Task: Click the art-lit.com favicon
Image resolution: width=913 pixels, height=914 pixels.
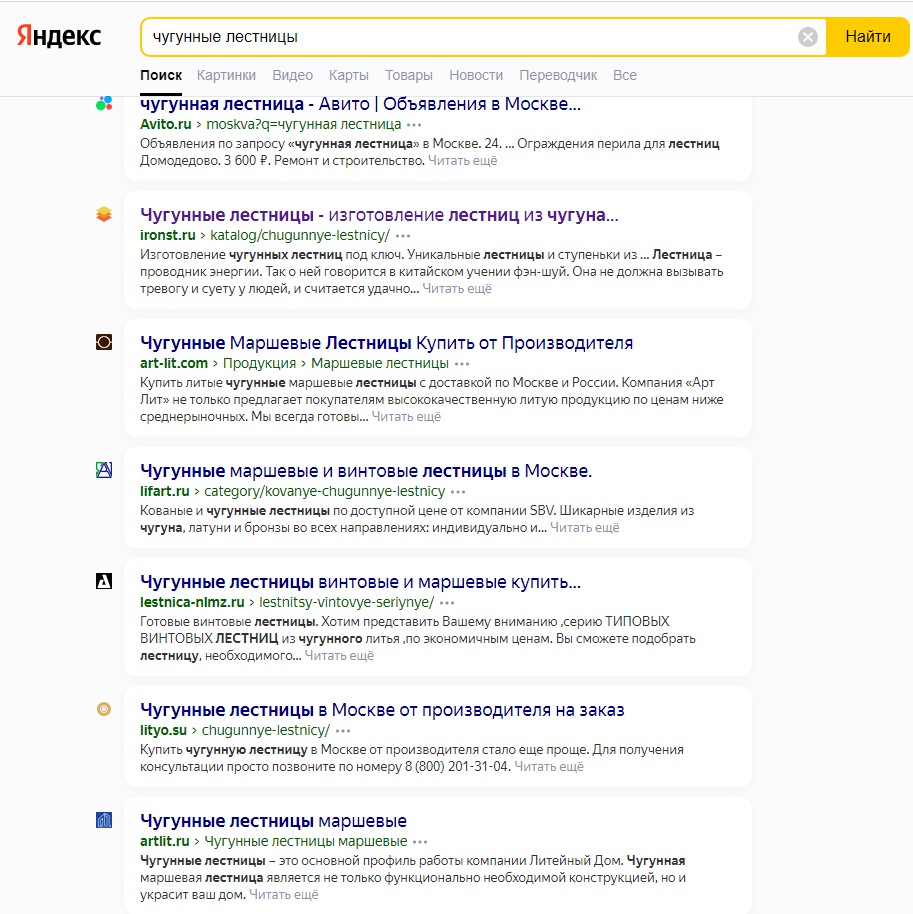Action: tap(104, 342)
